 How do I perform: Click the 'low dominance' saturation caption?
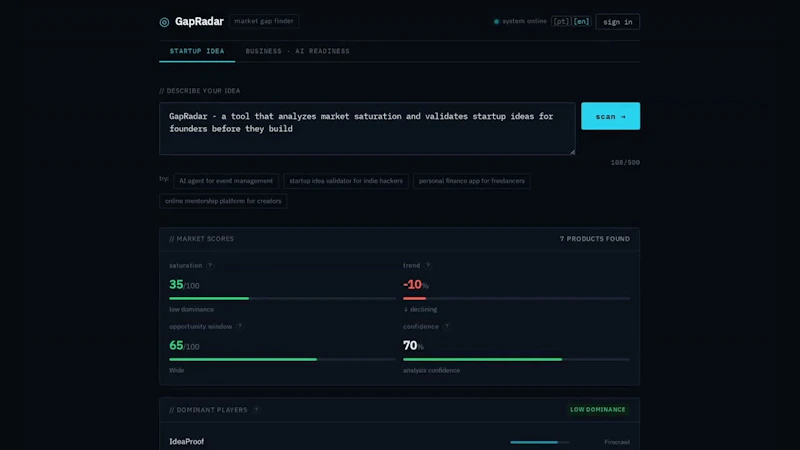(191, 309)
